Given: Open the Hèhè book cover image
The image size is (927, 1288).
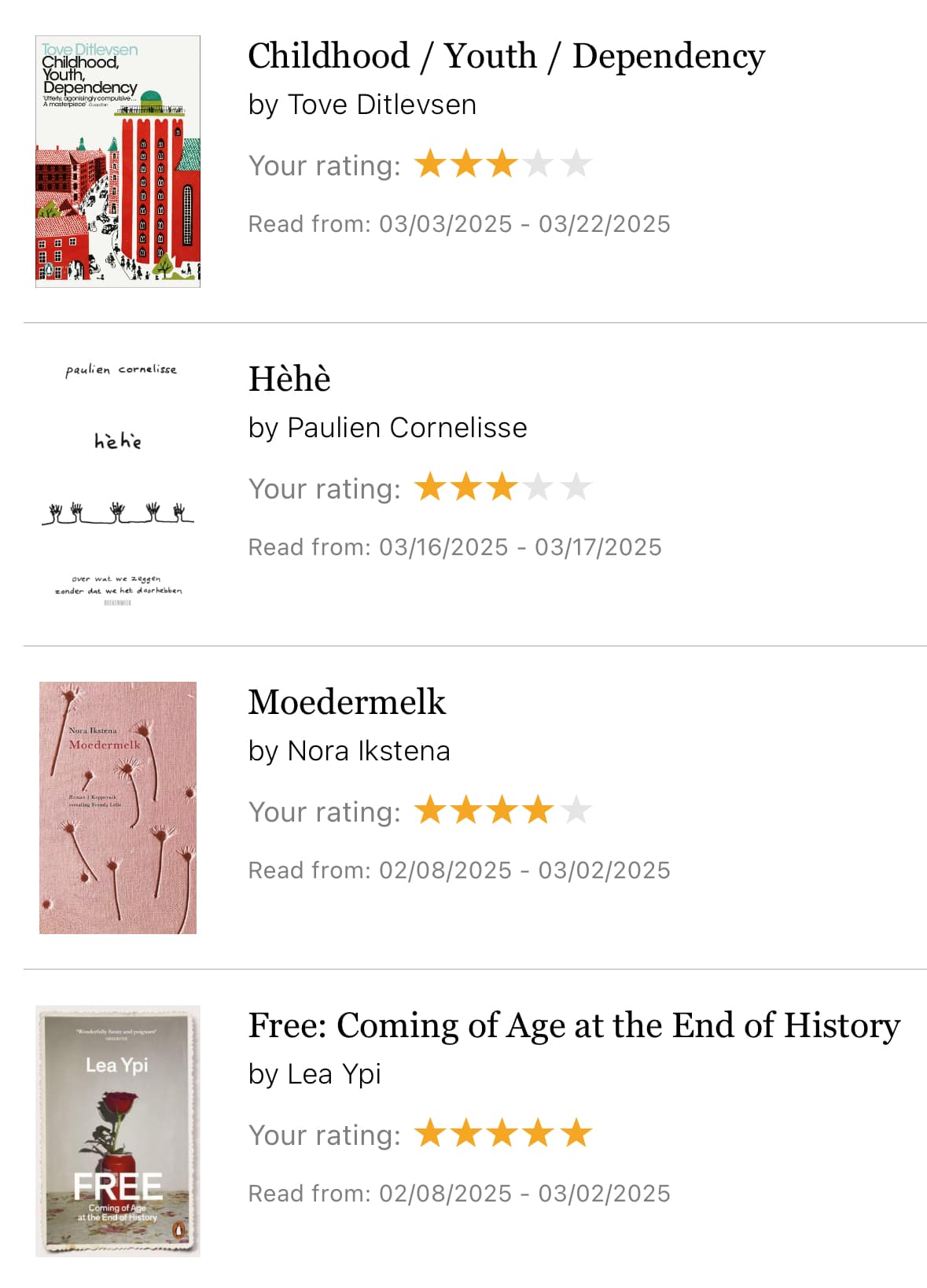Looking at the screenshot, I should 118,484.
